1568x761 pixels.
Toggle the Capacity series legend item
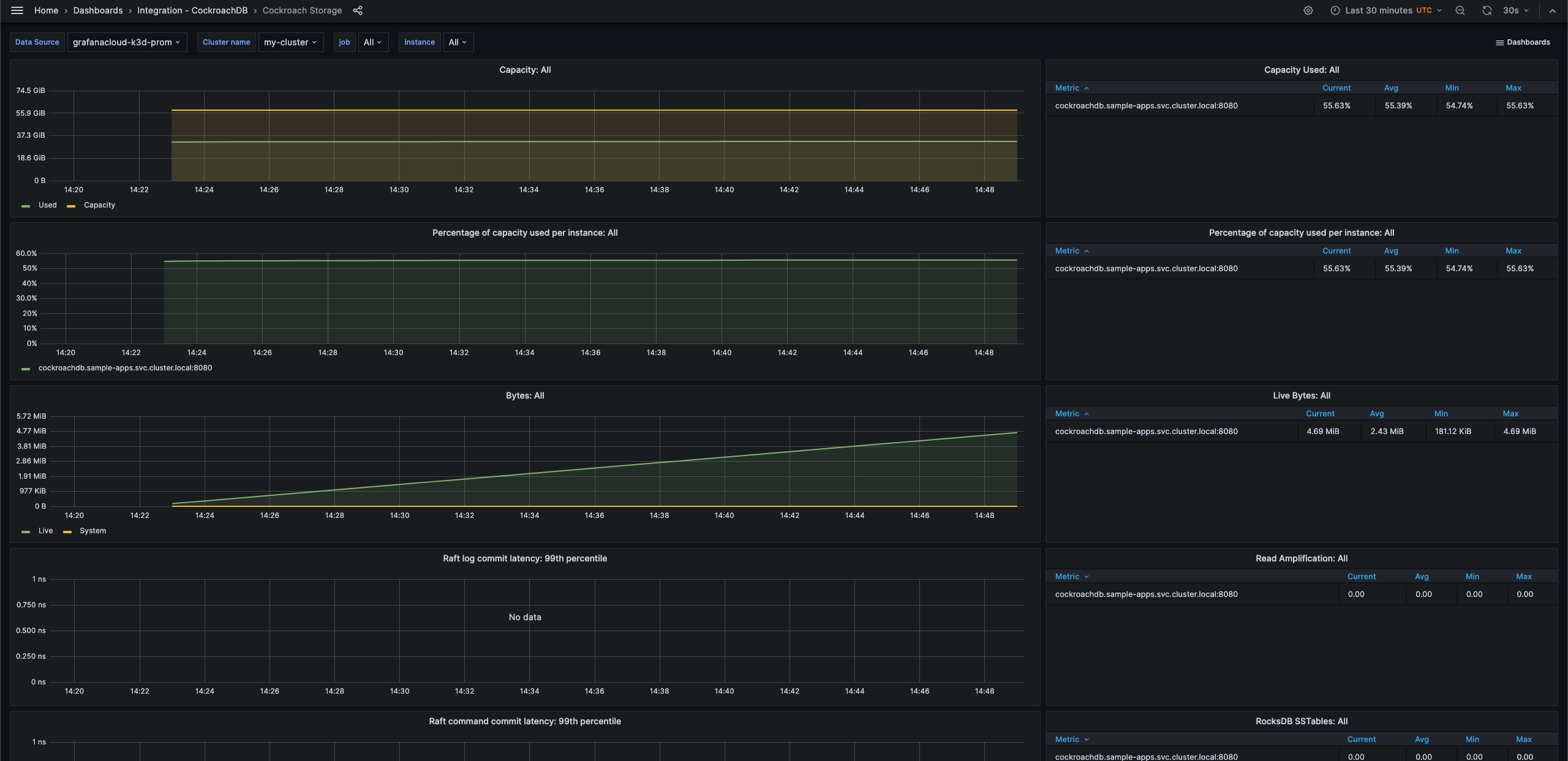point(99,205)
